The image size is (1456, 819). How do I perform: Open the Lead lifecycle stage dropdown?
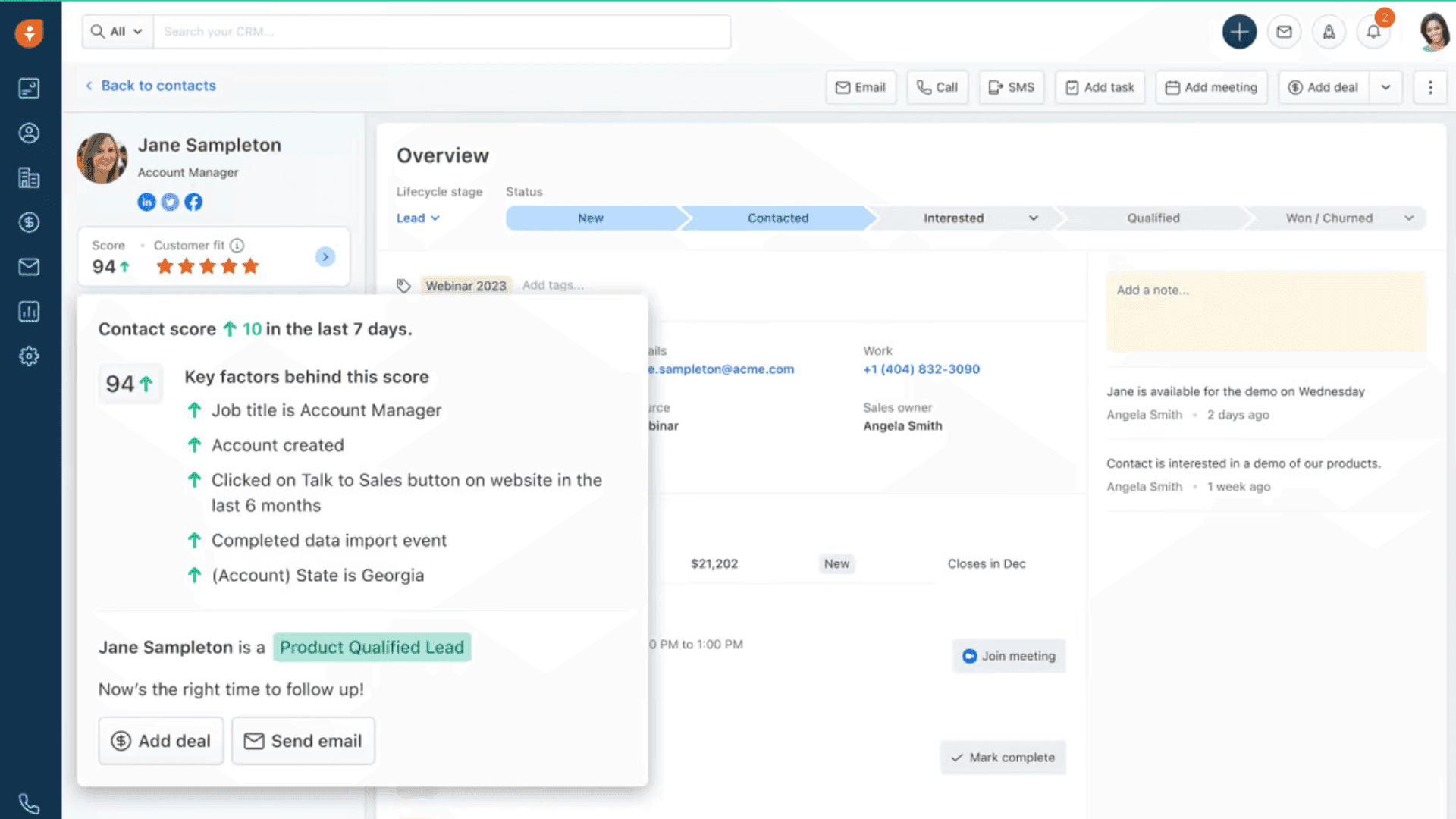[x=418, y=218]
